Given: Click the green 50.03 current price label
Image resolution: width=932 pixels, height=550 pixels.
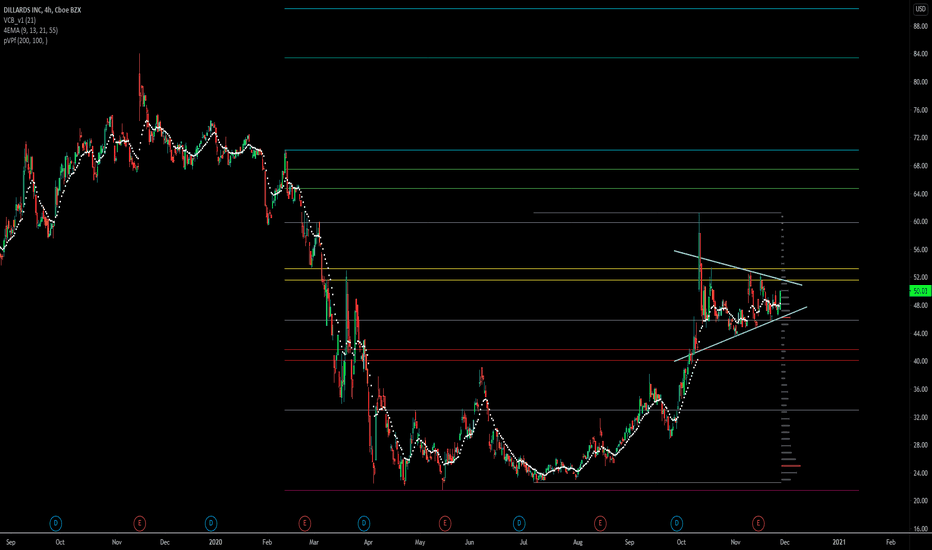Looking at the screenshot, I should click(x=920, y=291).
